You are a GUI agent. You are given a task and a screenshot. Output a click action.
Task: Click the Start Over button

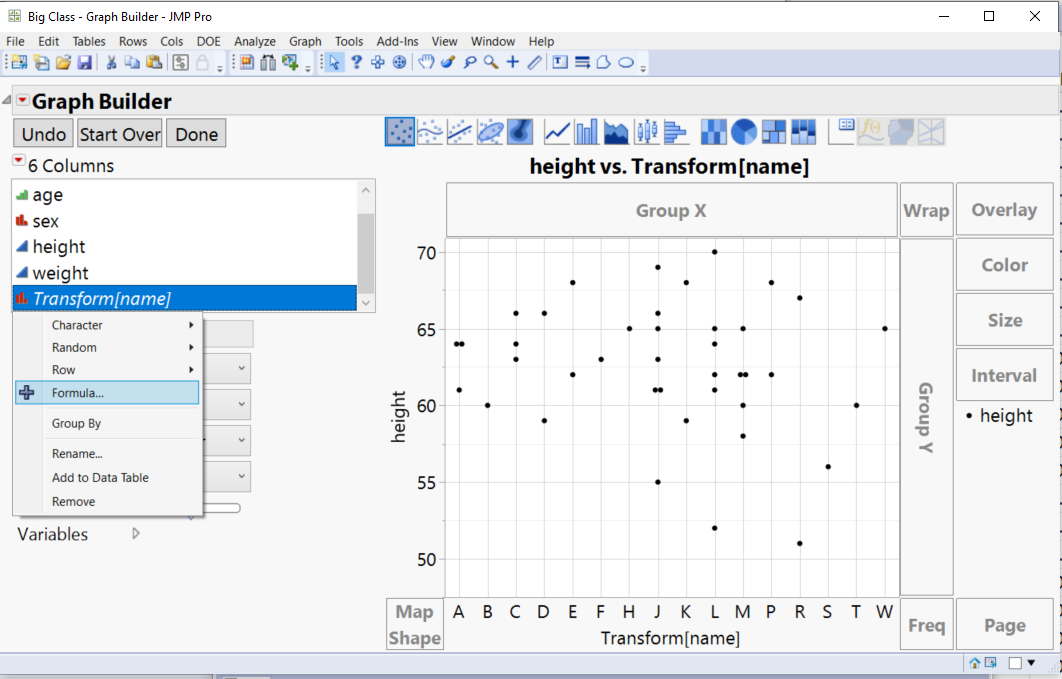coord(119,133)
